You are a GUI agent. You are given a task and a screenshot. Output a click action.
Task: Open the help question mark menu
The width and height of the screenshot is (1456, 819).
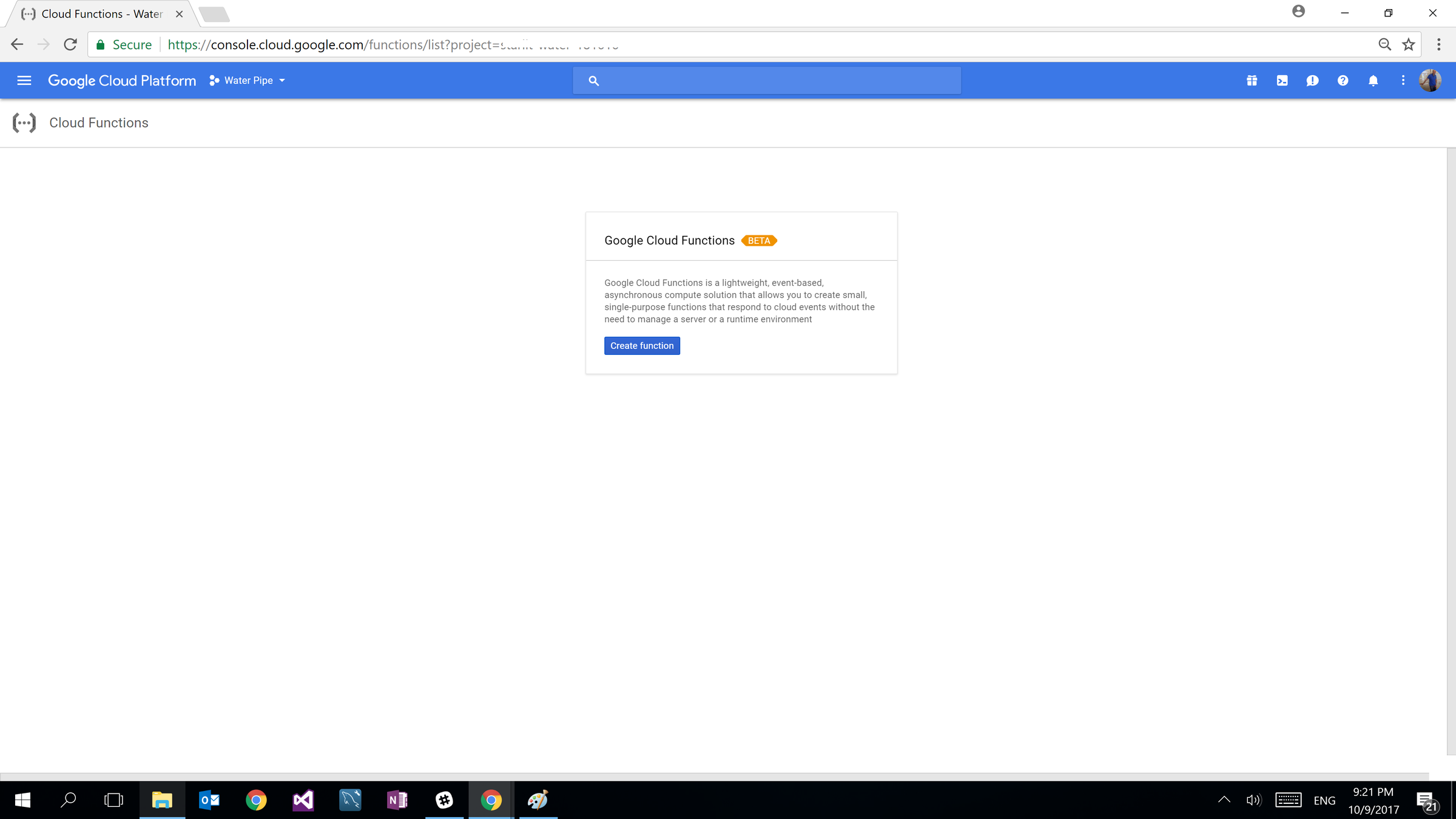(1343, 81)
